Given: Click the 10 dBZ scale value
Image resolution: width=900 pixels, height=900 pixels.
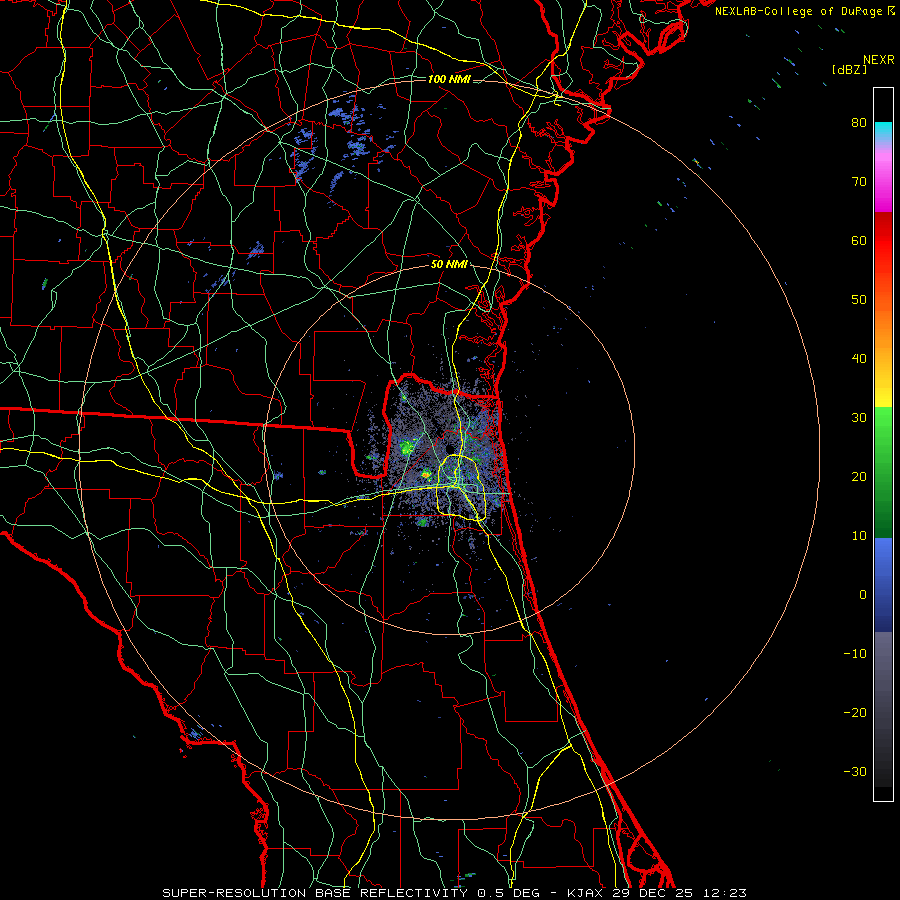Looking at the screenshot, I should [x=859, y=536].
